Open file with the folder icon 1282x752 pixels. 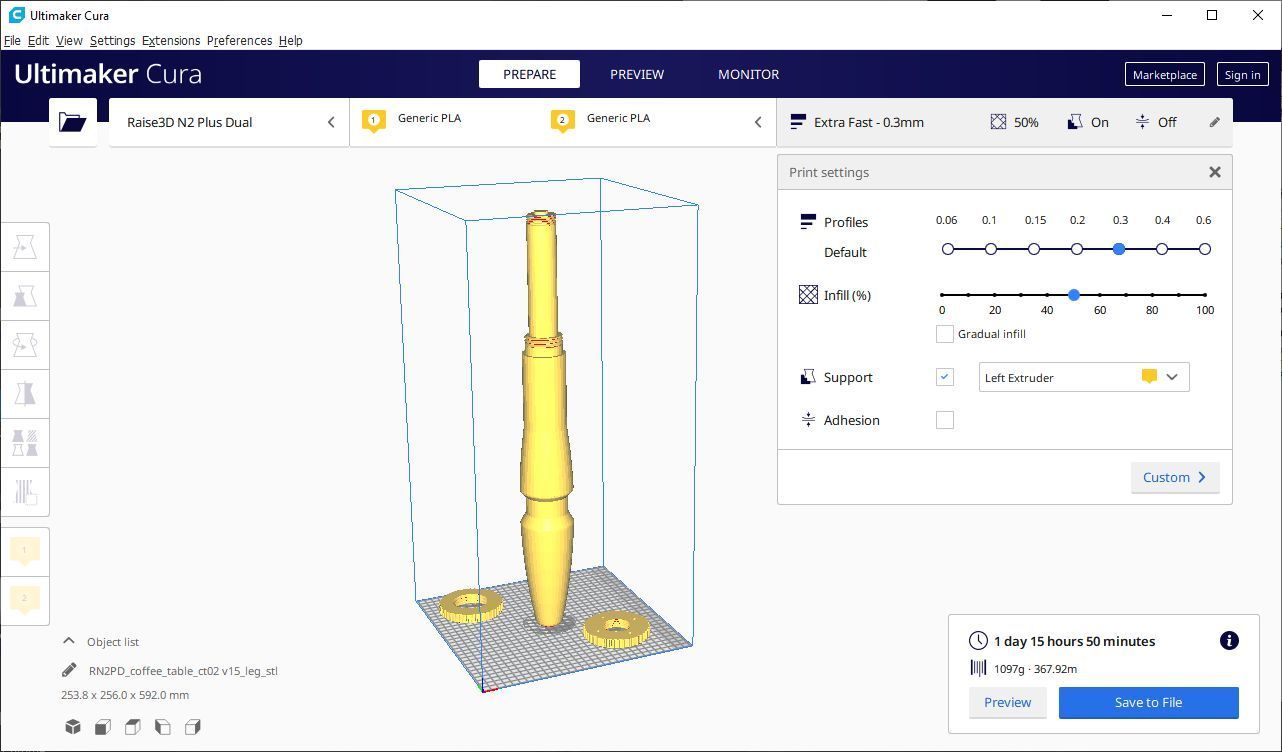tap(73, 122)
